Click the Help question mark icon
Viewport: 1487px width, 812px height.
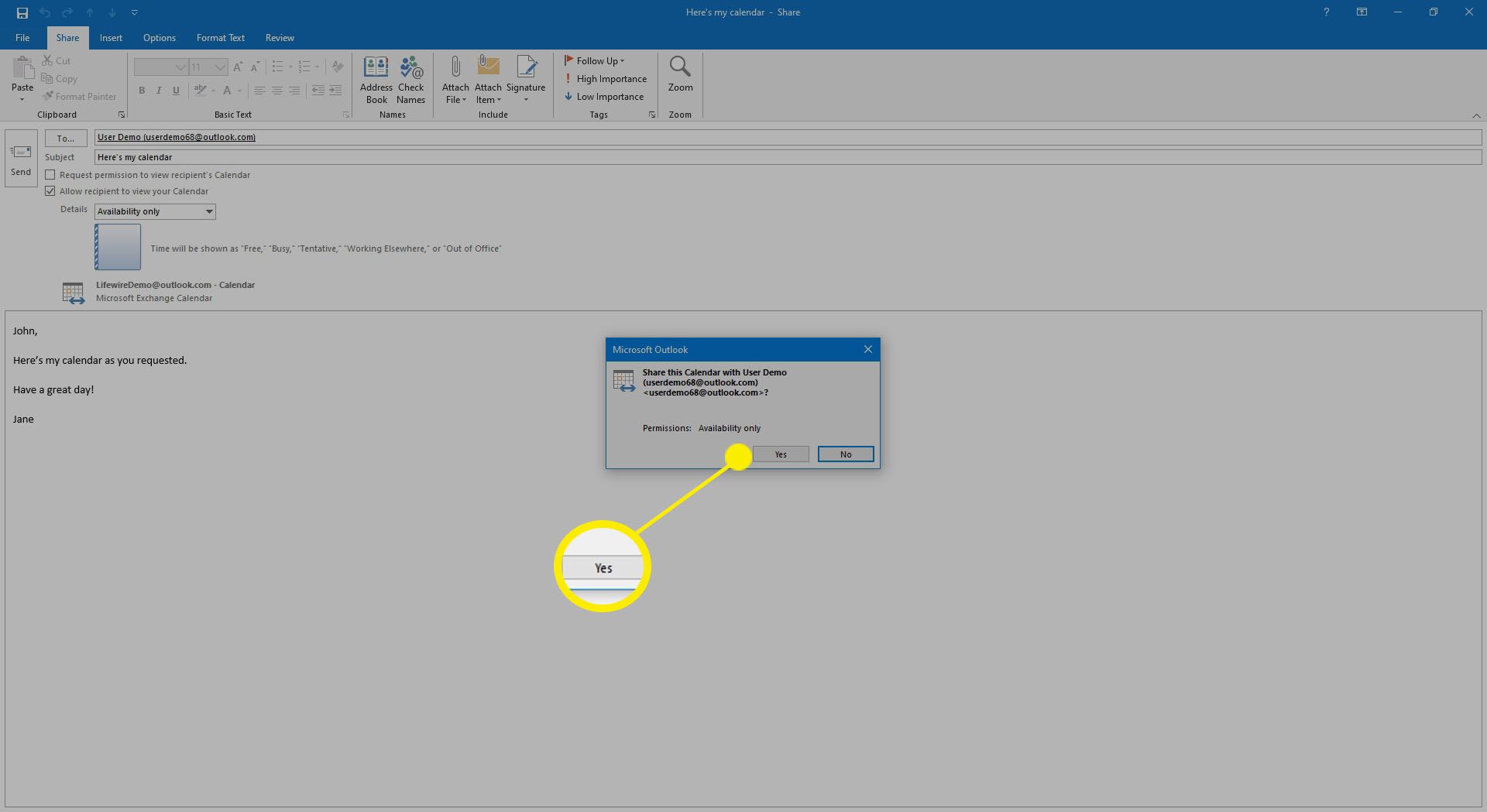pos(1326,12)
